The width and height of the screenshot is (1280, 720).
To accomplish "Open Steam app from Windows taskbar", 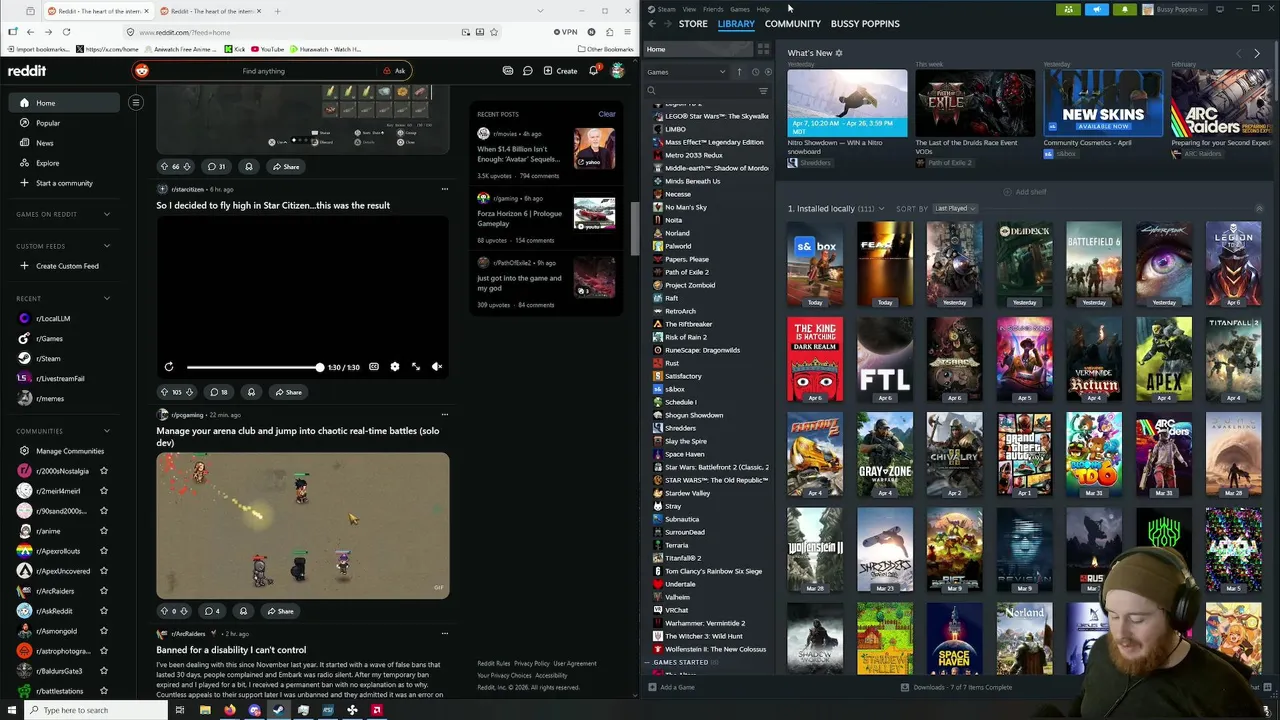I will [278, 710].
